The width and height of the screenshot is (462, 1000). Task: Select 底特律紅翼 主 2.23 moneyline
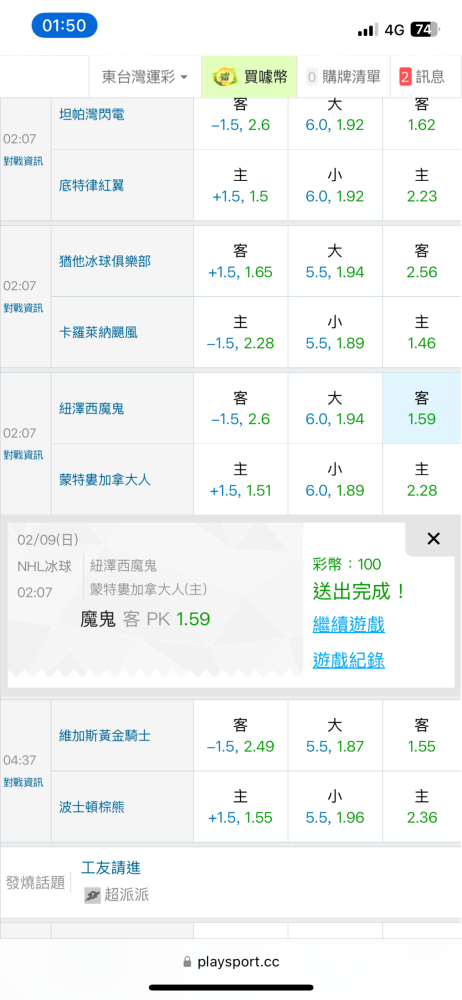point(422,185)
